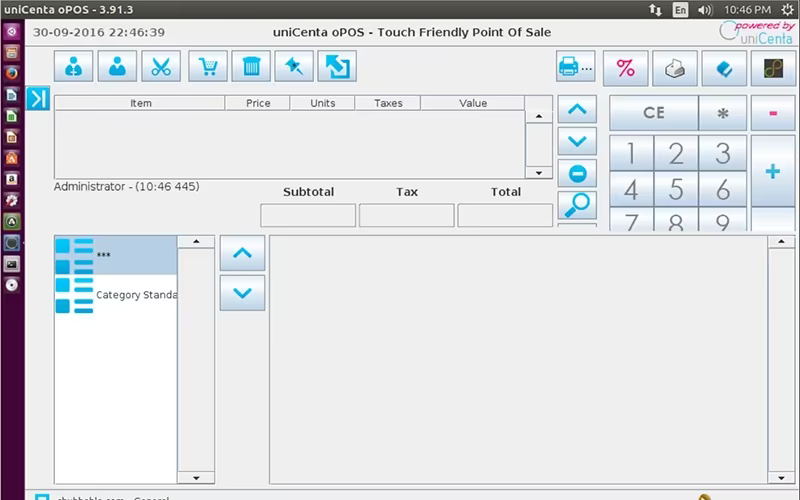Select the *** category
The height and width of the screenshot is (500, 800).
116,255
